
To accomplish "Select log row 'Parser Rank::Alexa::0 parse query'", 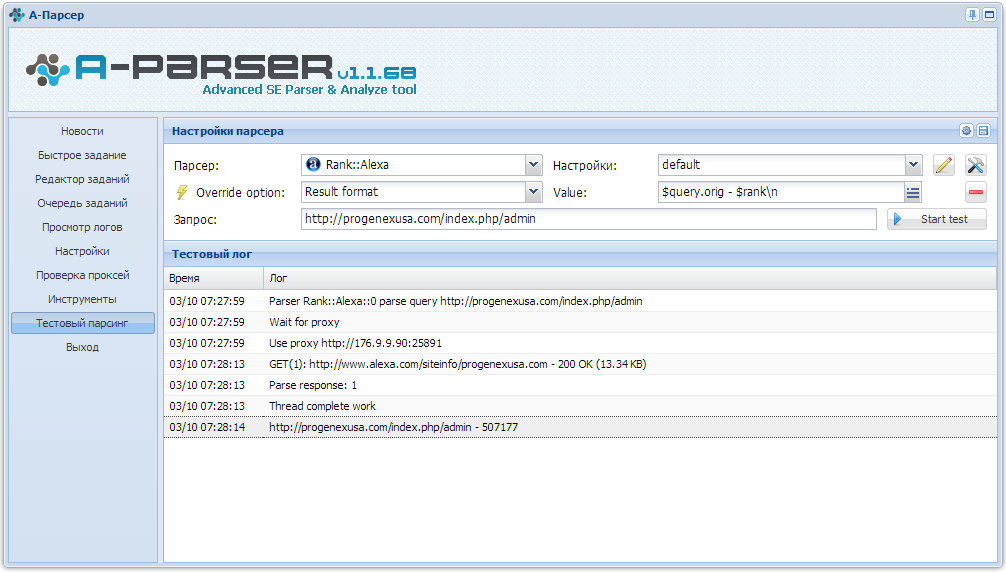I will click(x=581, y=301).
